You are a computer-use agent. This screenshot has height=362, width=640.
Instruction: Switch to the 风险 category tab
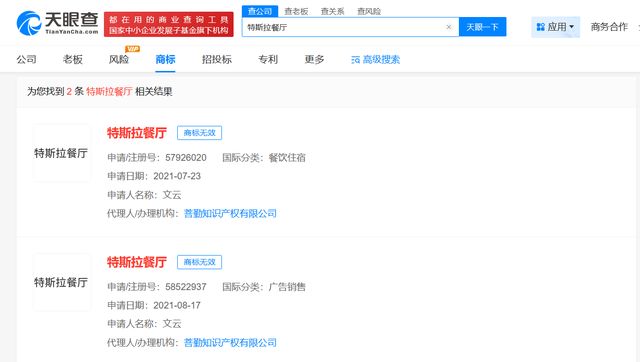pos(119,60)
